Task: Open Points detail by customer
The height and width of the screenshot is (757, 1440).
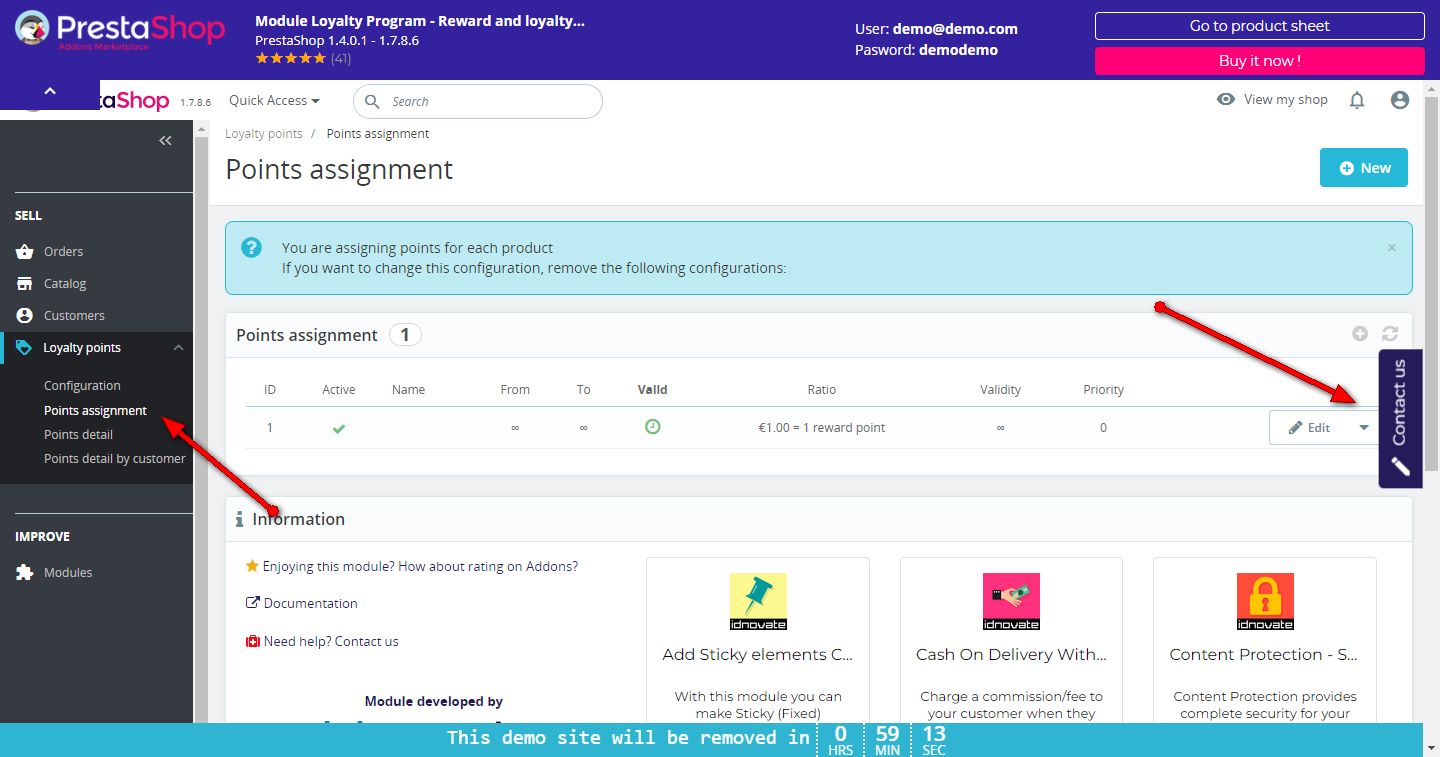Action: 115,459
